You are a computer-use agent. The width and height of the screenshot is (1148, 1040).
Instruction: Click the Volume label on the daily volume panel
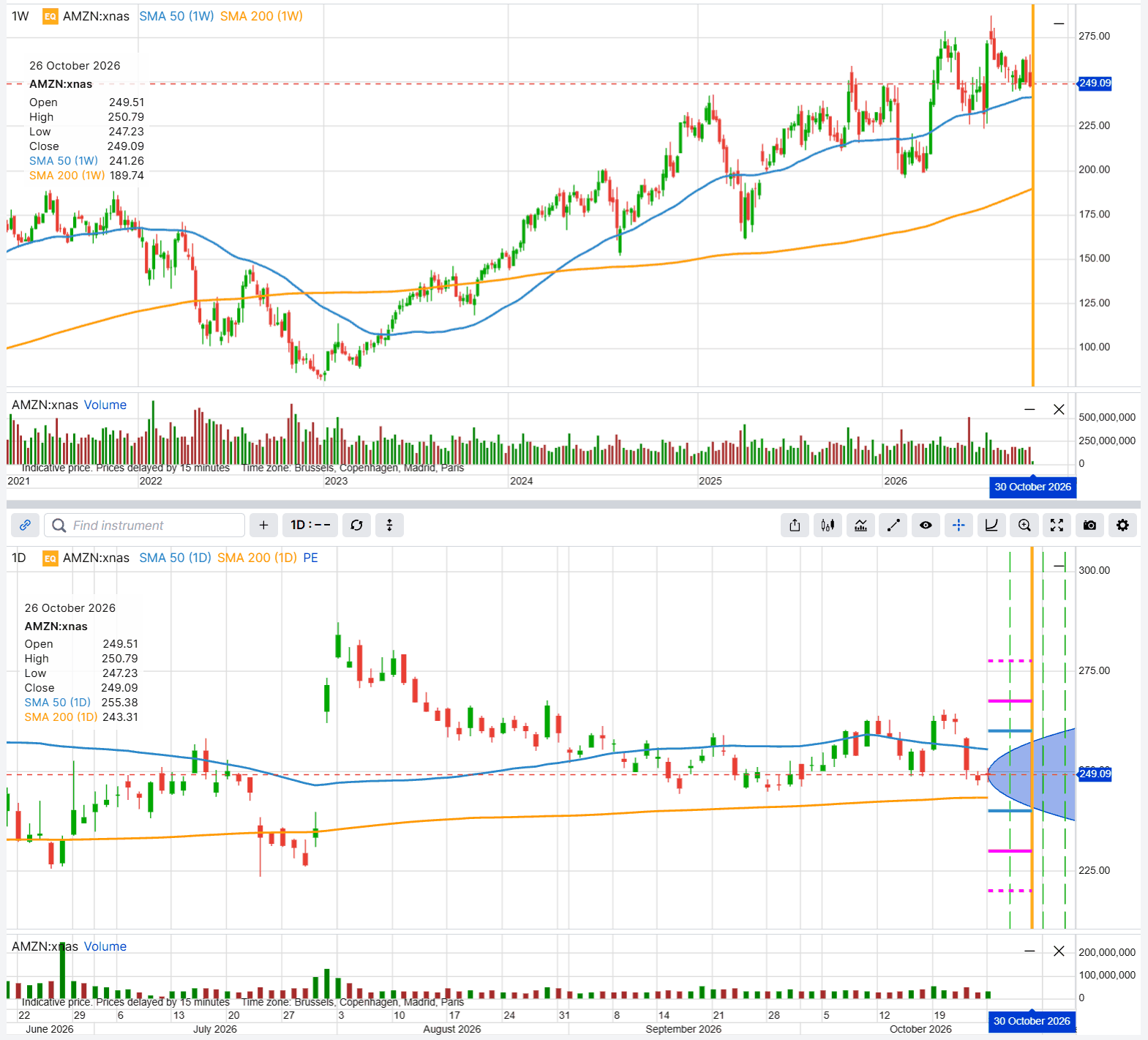(105, 946)
